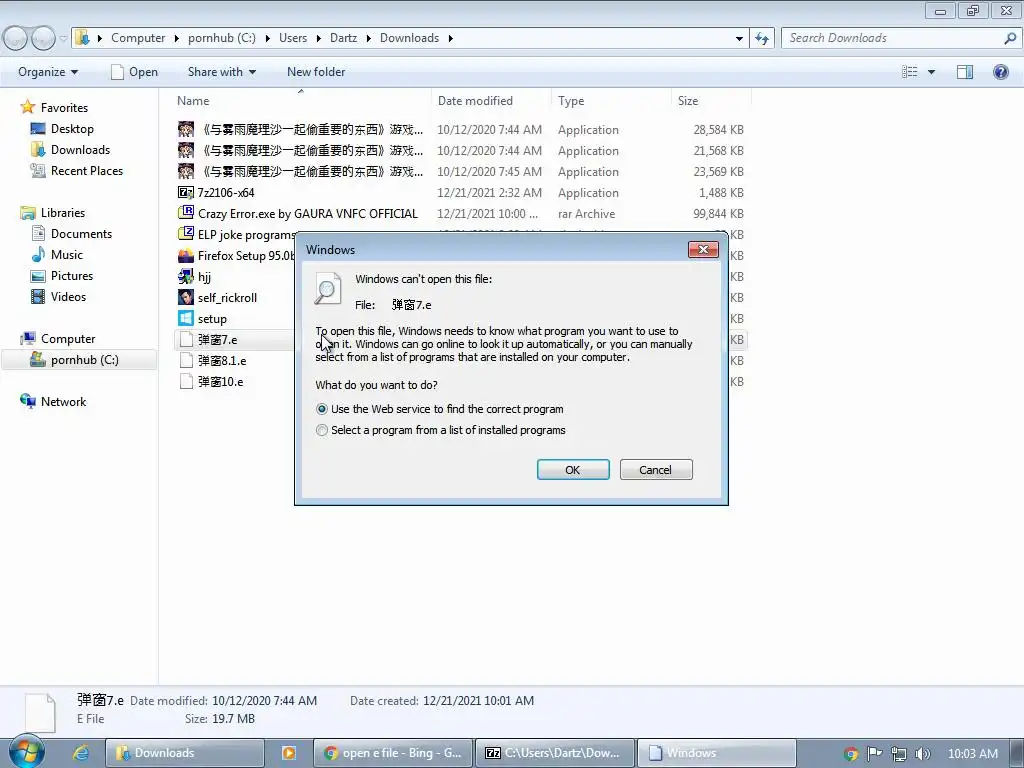The width and height of the screenshot is (1024, 768).
Task: Expand arrow after Downloads in breadcrumb
Action: pyautogui.click(x=451, y=39)
